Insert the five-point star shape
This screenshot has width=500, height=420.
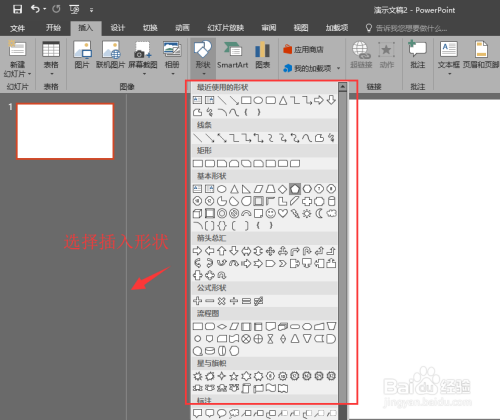pyautogui.click(x=234, y=376)
